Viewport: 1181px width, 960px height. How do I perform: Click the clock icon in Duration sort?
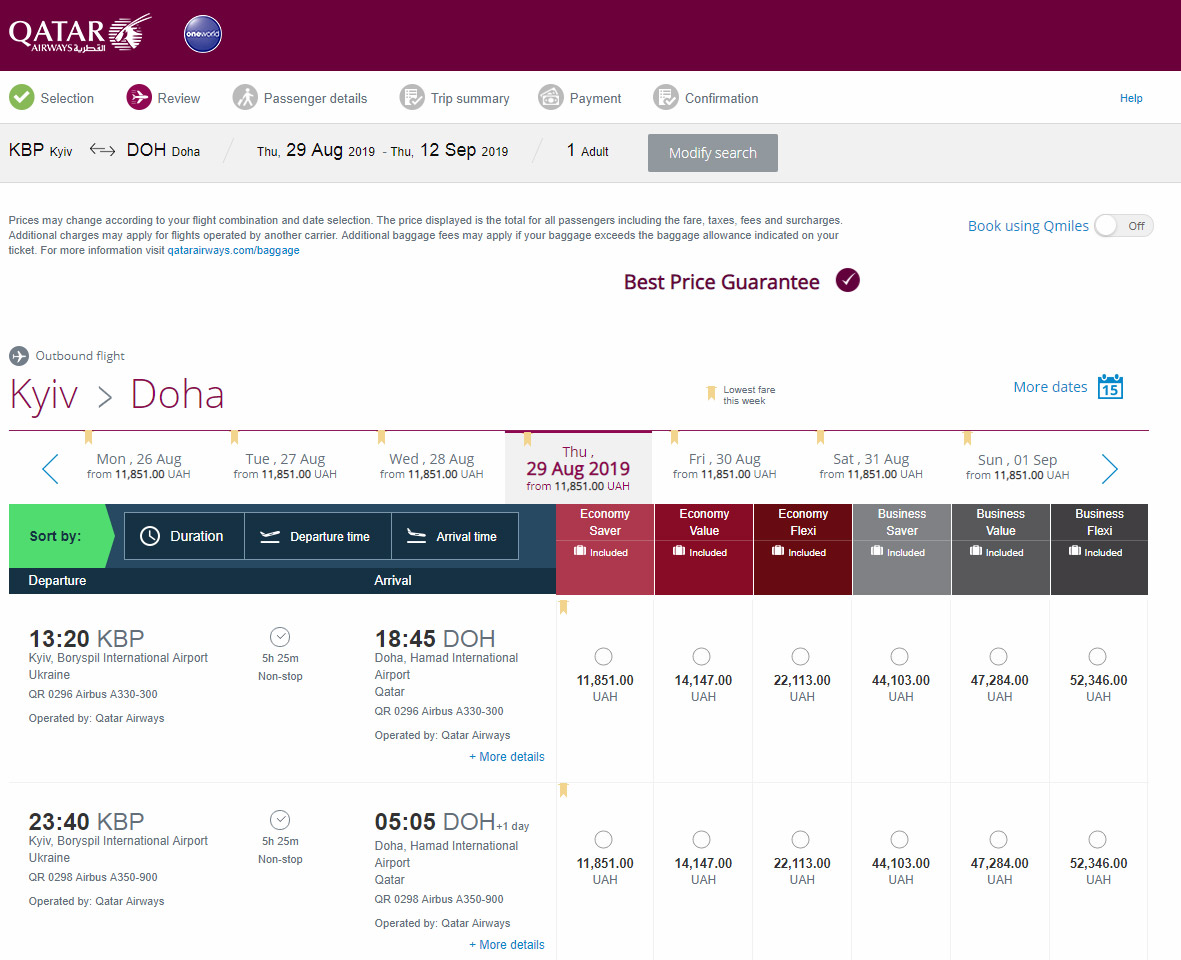point(150,536)
